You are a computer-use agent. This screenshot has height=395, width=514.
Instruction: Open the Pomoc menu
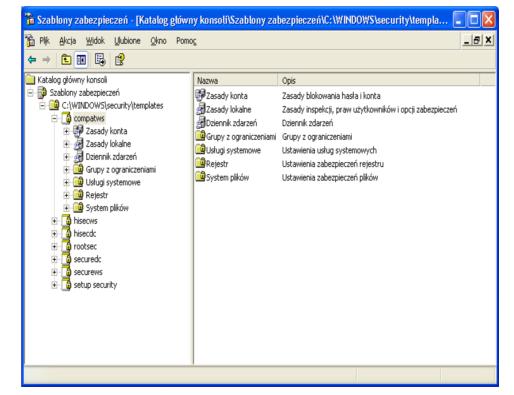click(x=186, y=41)
